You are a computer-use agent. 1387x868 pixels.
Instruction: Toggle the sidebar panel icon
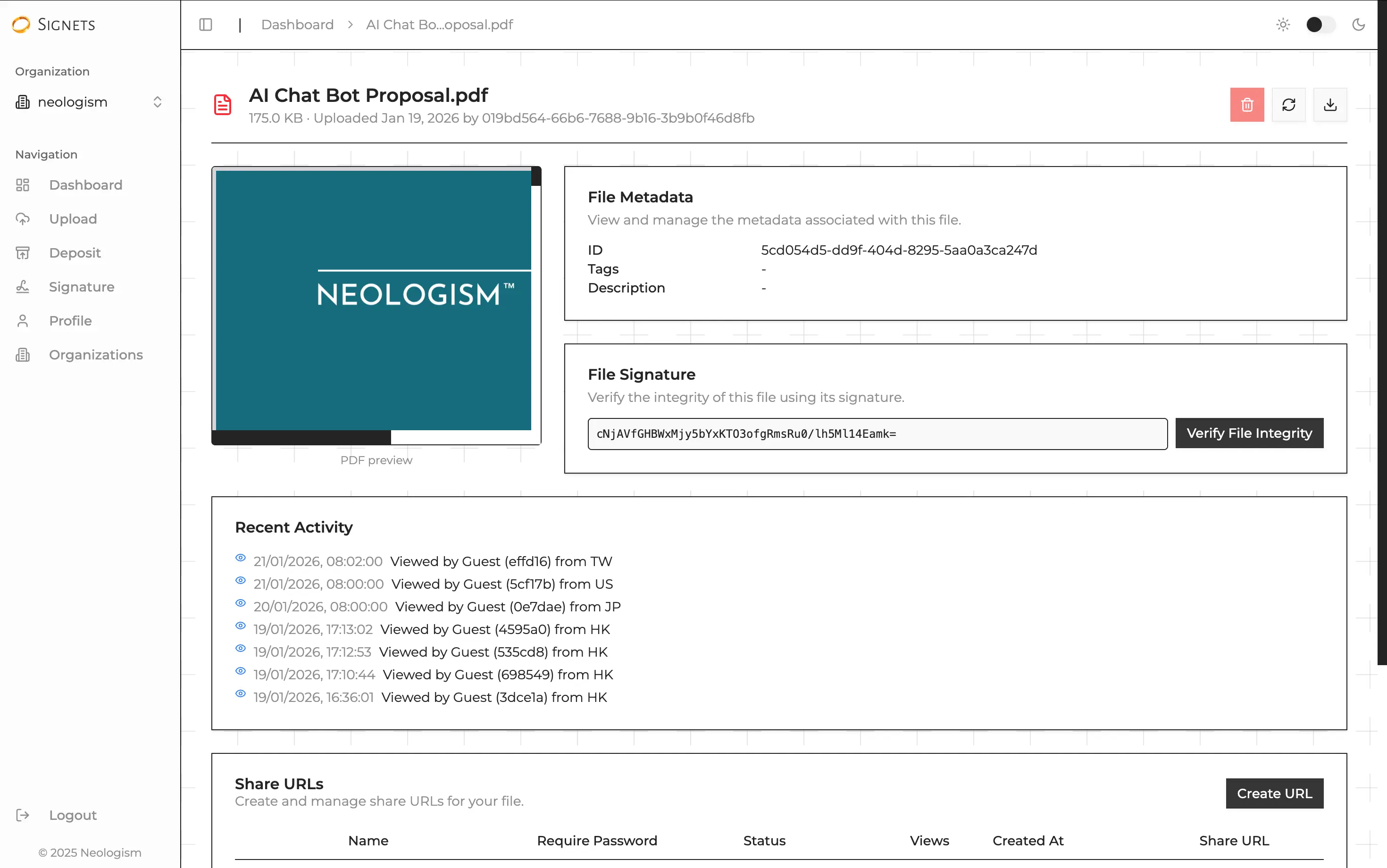pyautogui.click(x=206, y=25)
